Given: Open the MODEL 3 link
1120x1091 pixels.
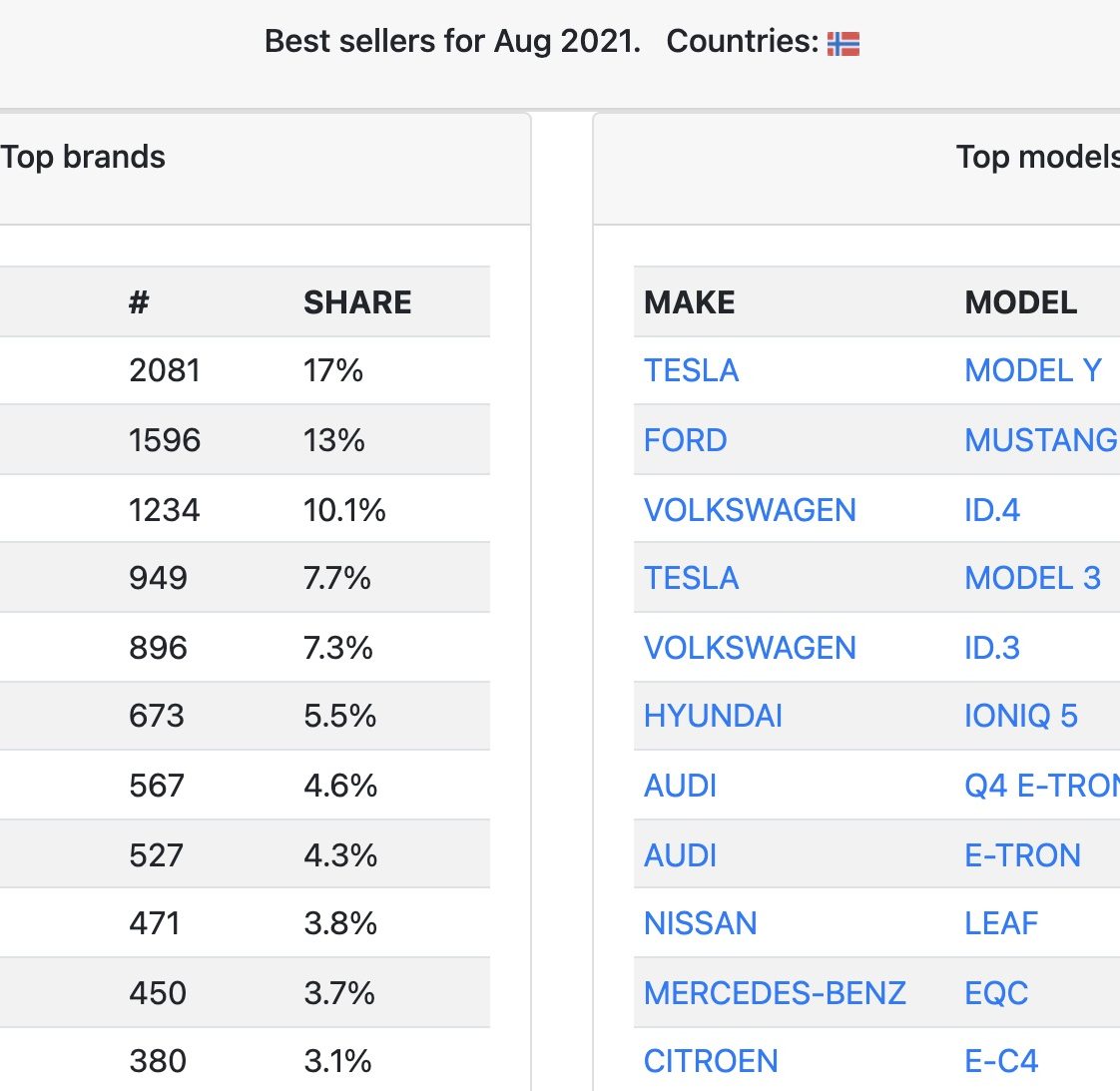Looking at the screenshot, I should click(1032, 578).
